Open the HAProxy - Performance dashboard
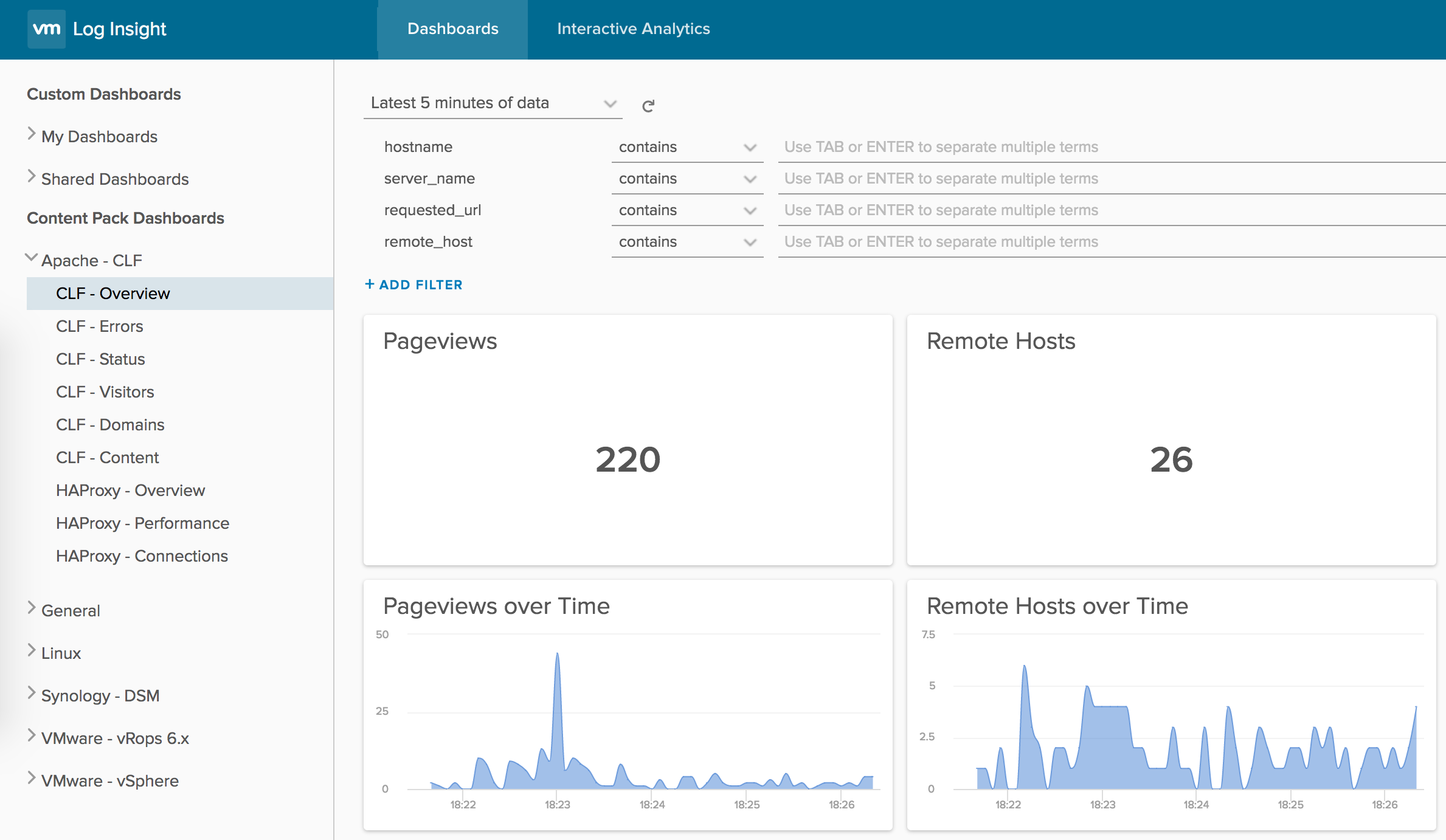Screen dimensions: 1446x840 [x=142, y=523]
